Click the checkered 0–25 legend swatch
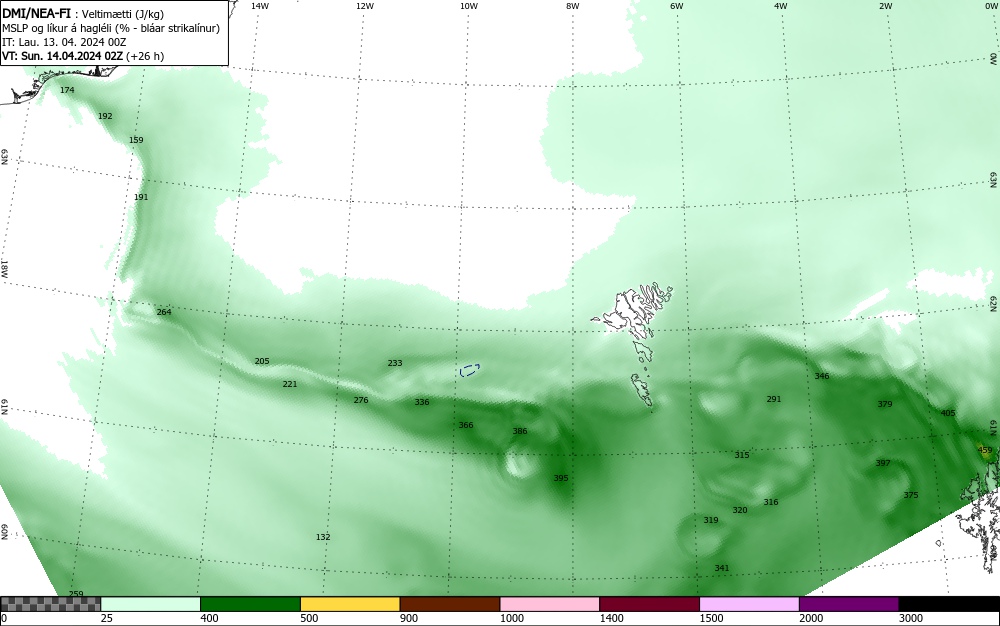1000x626 pixels. 50,604
